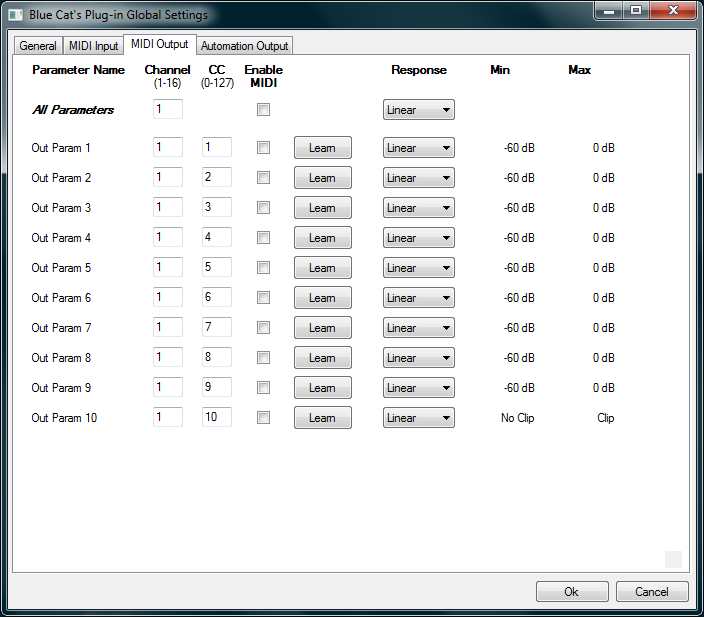Expand Response dropdown for Out Param 2
The width and height of the screenshot is (704, 617).
click(418, 178)
